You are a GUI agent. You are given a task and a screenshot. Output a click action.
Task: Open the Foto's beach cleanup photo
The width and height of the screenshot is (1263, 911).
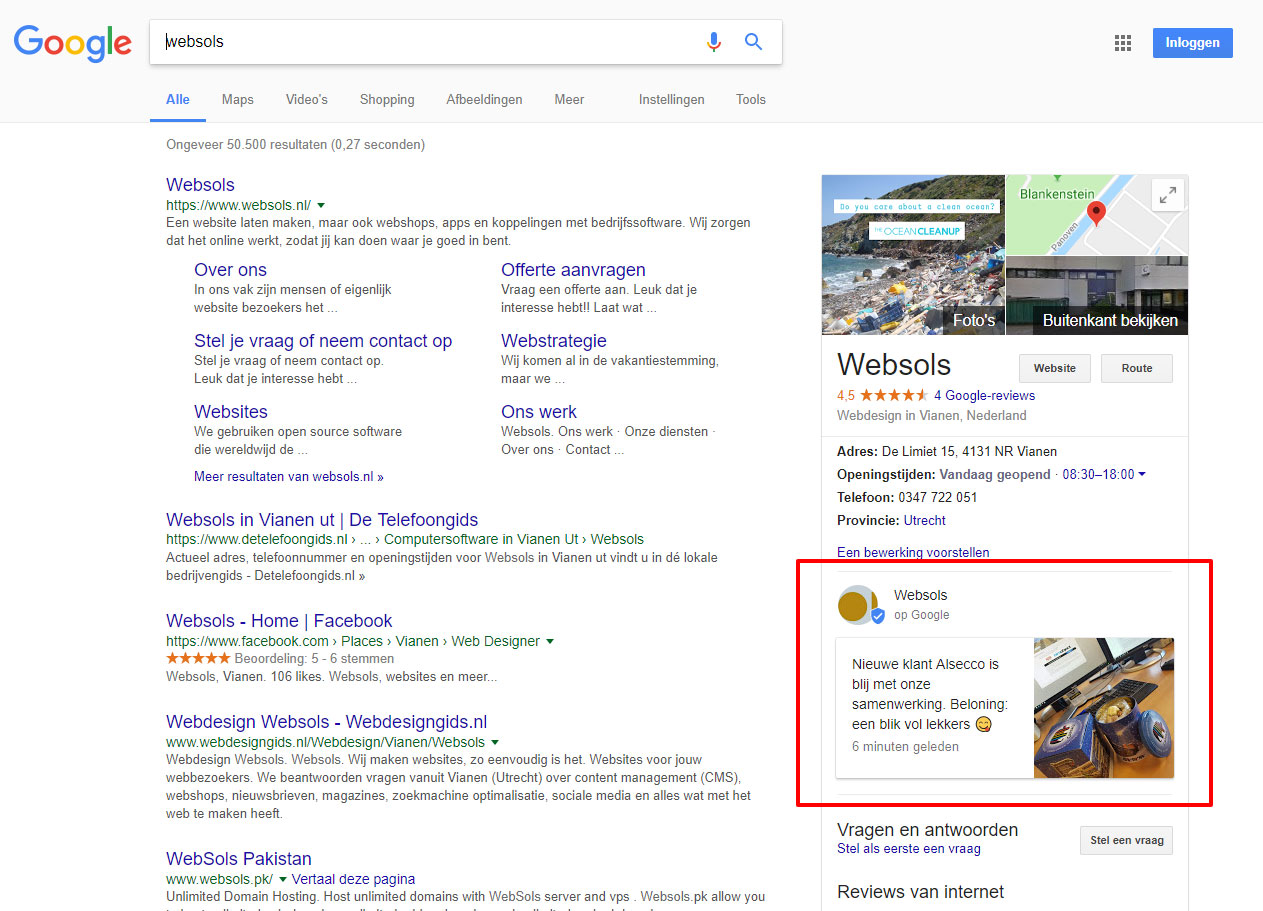pos(913,255)
